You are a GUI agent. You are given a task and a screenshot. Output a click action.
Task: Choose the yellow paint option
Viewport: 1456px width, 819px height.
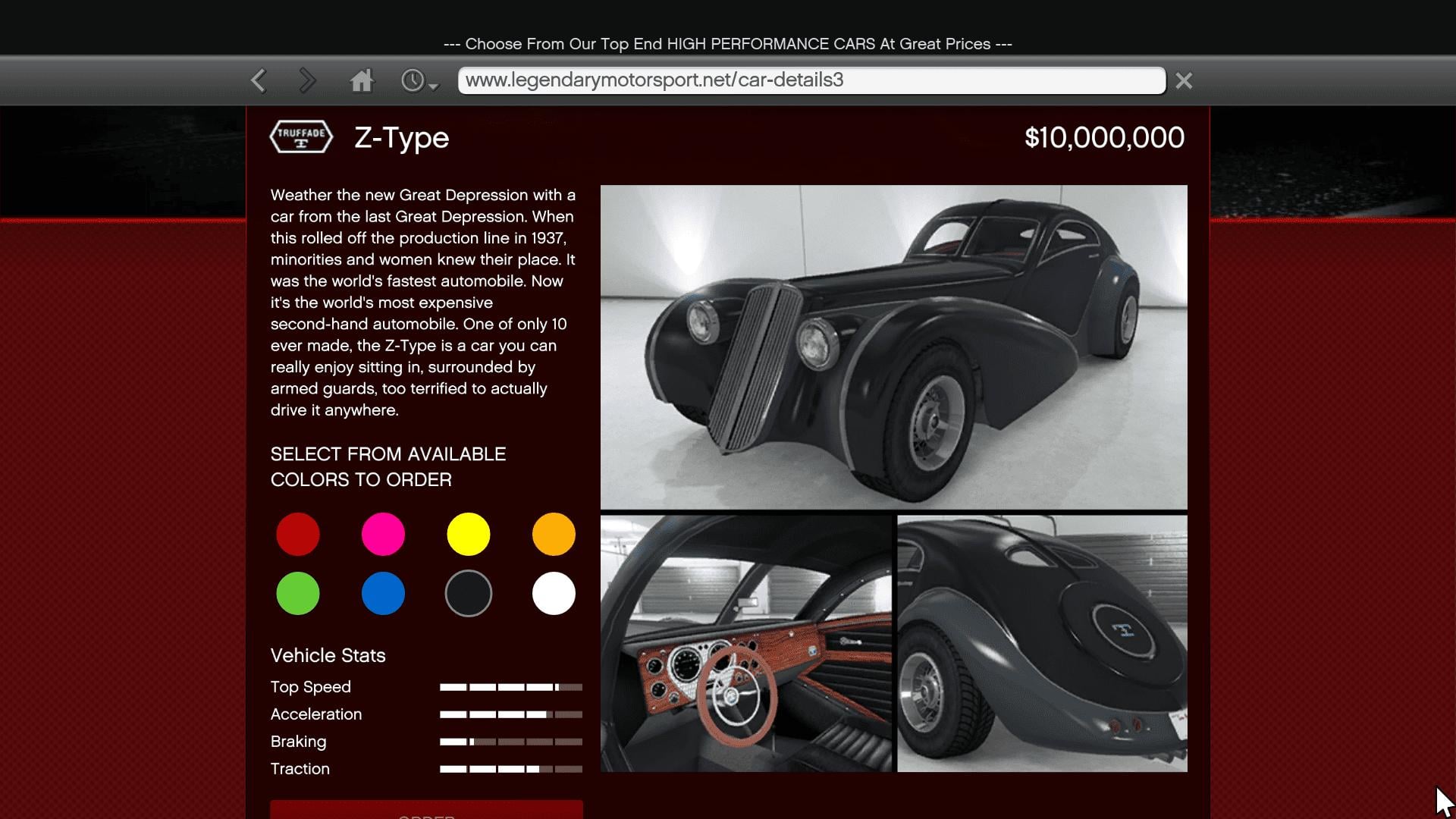468,534
